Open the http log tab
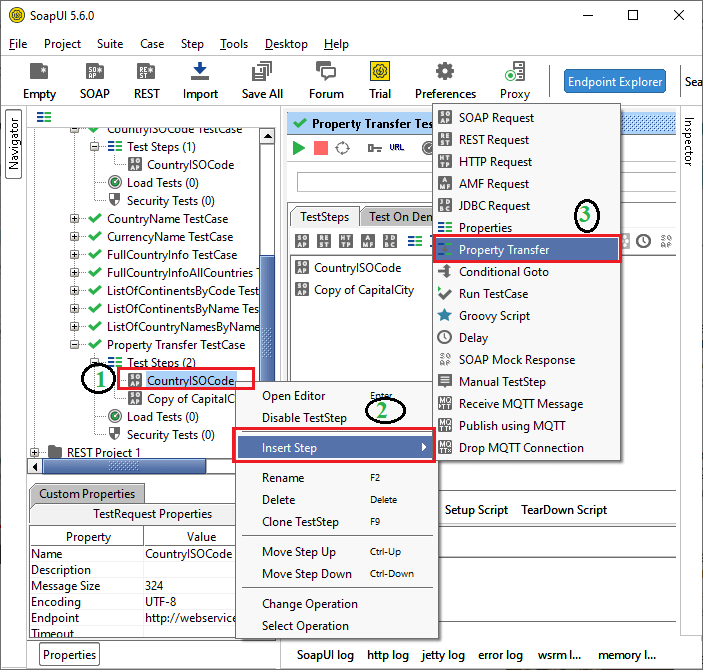Screen dimensions: 703x670 pos(388,655)
